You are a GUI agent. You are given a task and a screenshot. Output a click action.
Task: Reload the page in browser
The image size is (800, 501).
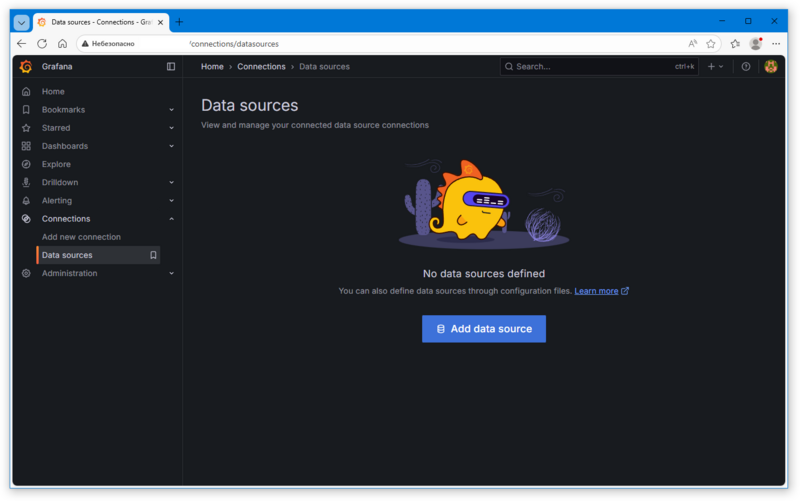point(42,43)
